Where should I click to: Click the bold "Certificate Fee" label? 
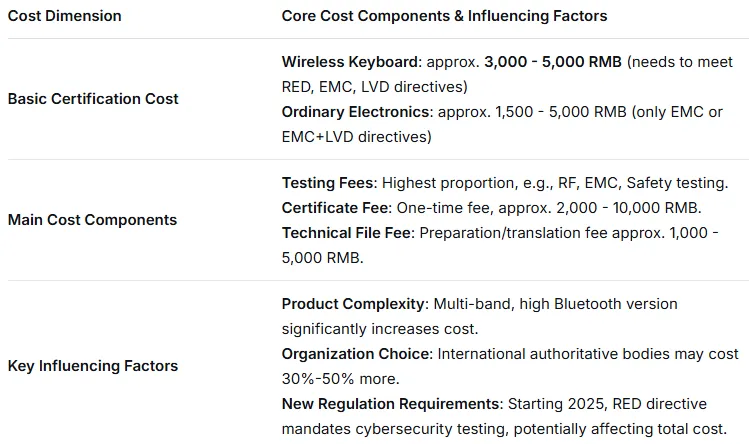coord(333,207)
